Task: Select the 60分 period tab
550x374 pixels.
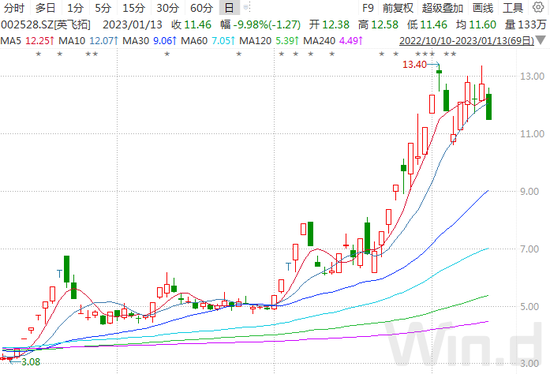Action: coord(201,8)
